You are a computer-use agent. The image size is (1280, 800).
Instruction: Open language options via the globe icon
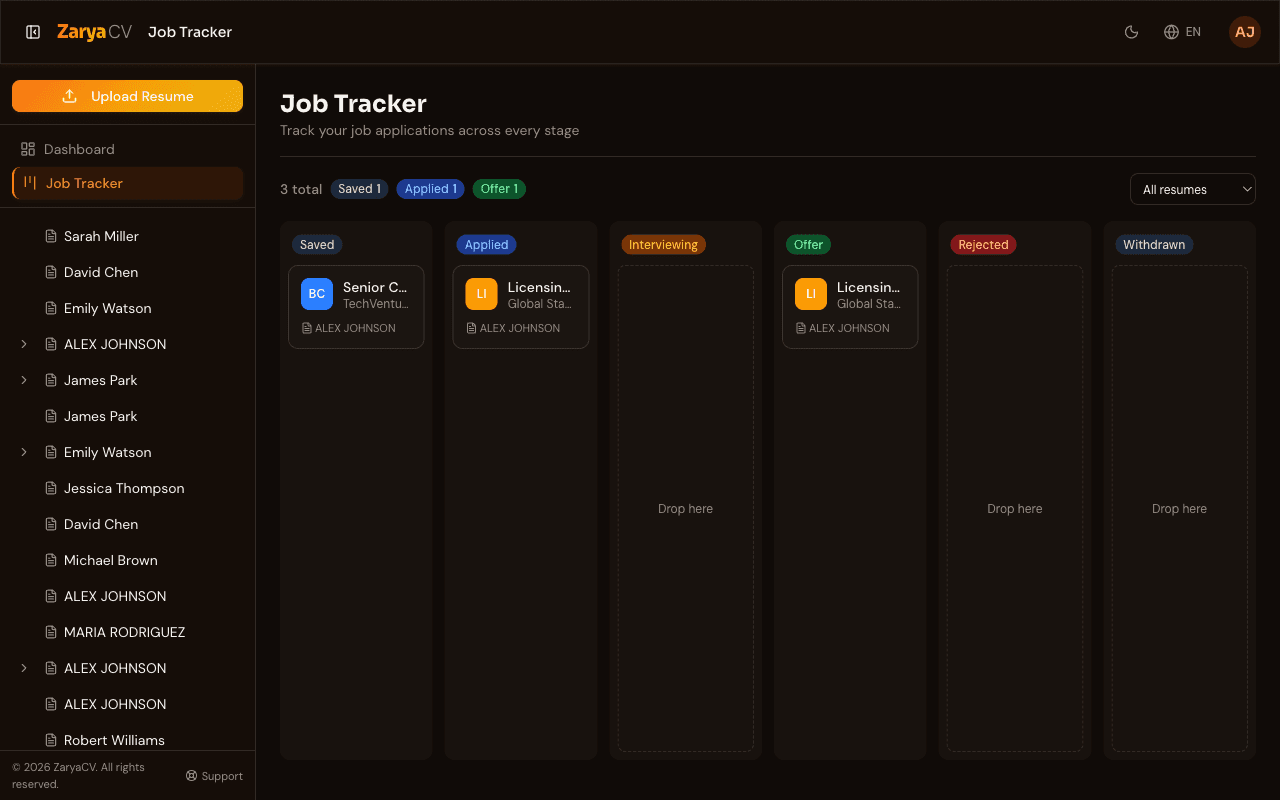click(1170, 31)
